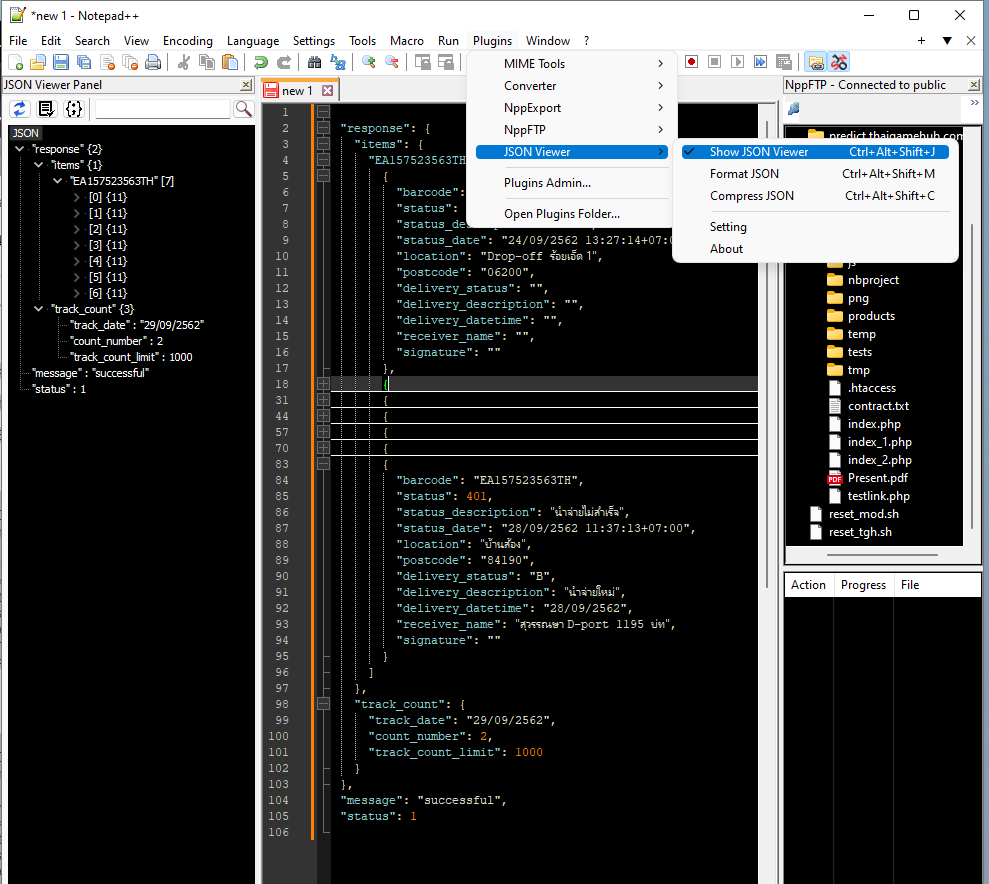The width and height of the screenshot is (989, 884).
Task: Switch to the new 1 document tab
Action: pos(296,91)
